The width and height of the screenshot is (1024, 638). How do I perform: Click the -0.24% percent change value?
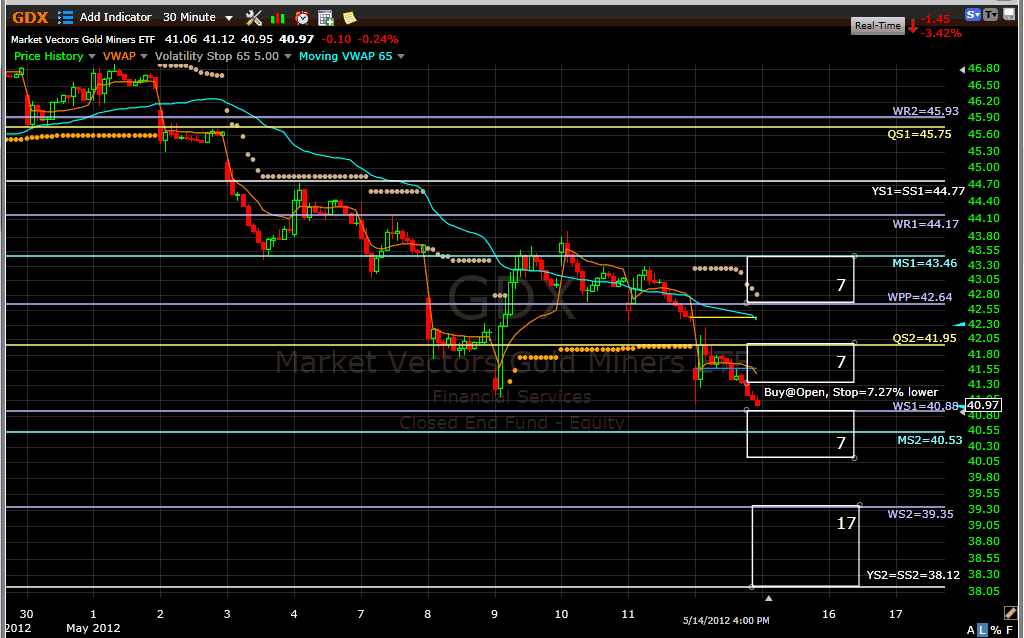(377, 39)
